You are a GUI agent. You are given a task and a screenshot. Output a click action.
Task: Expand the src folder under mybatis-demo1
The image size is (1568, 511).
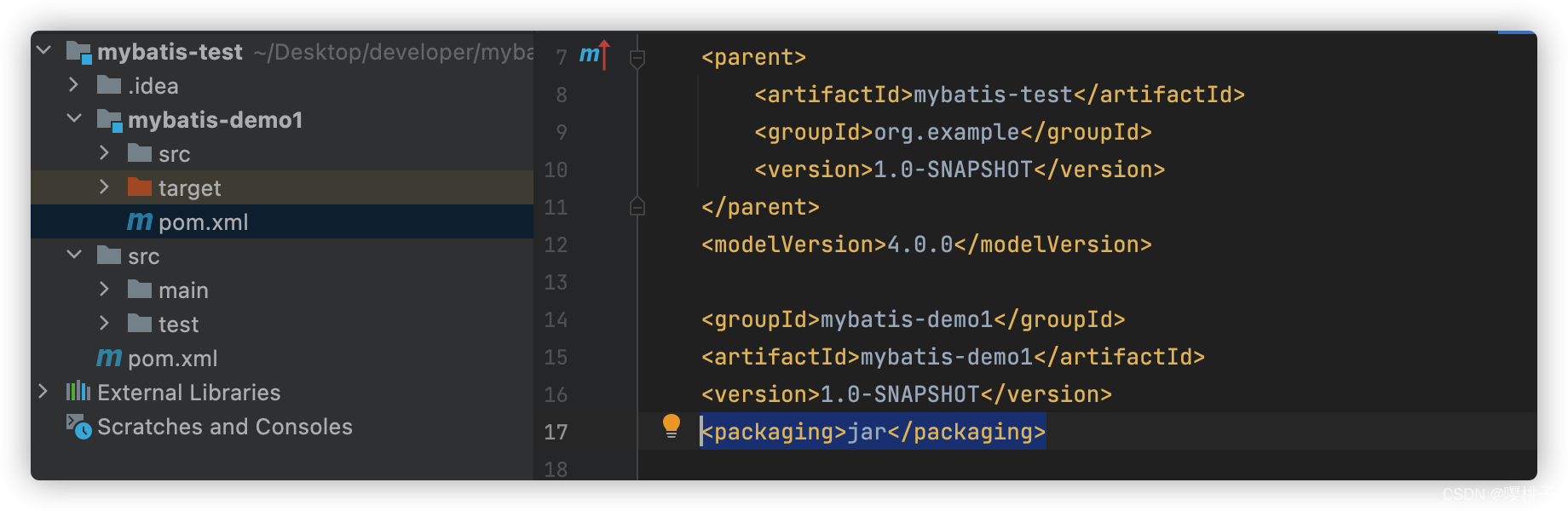105,153
